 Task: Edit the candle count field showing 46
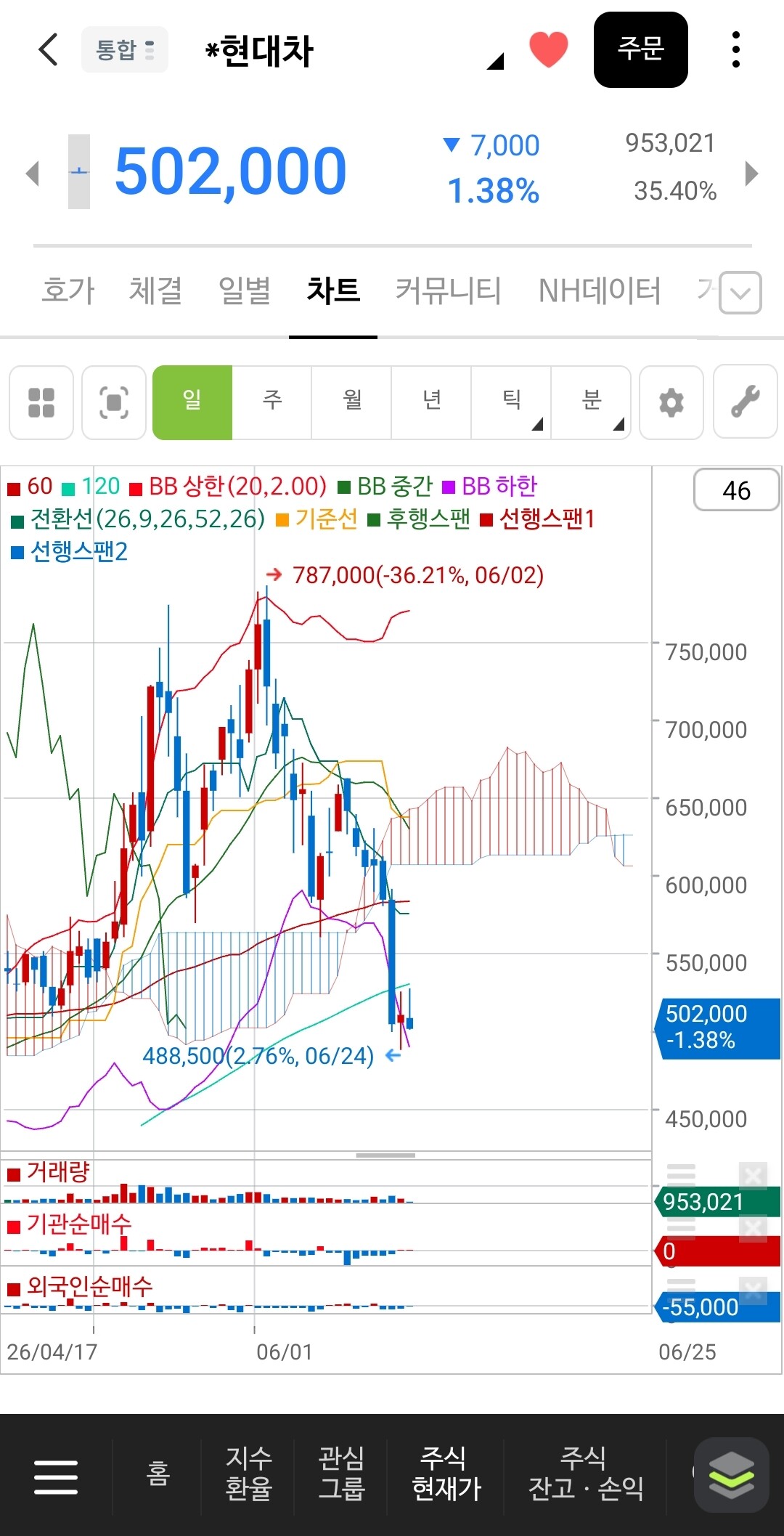(737, 490)
